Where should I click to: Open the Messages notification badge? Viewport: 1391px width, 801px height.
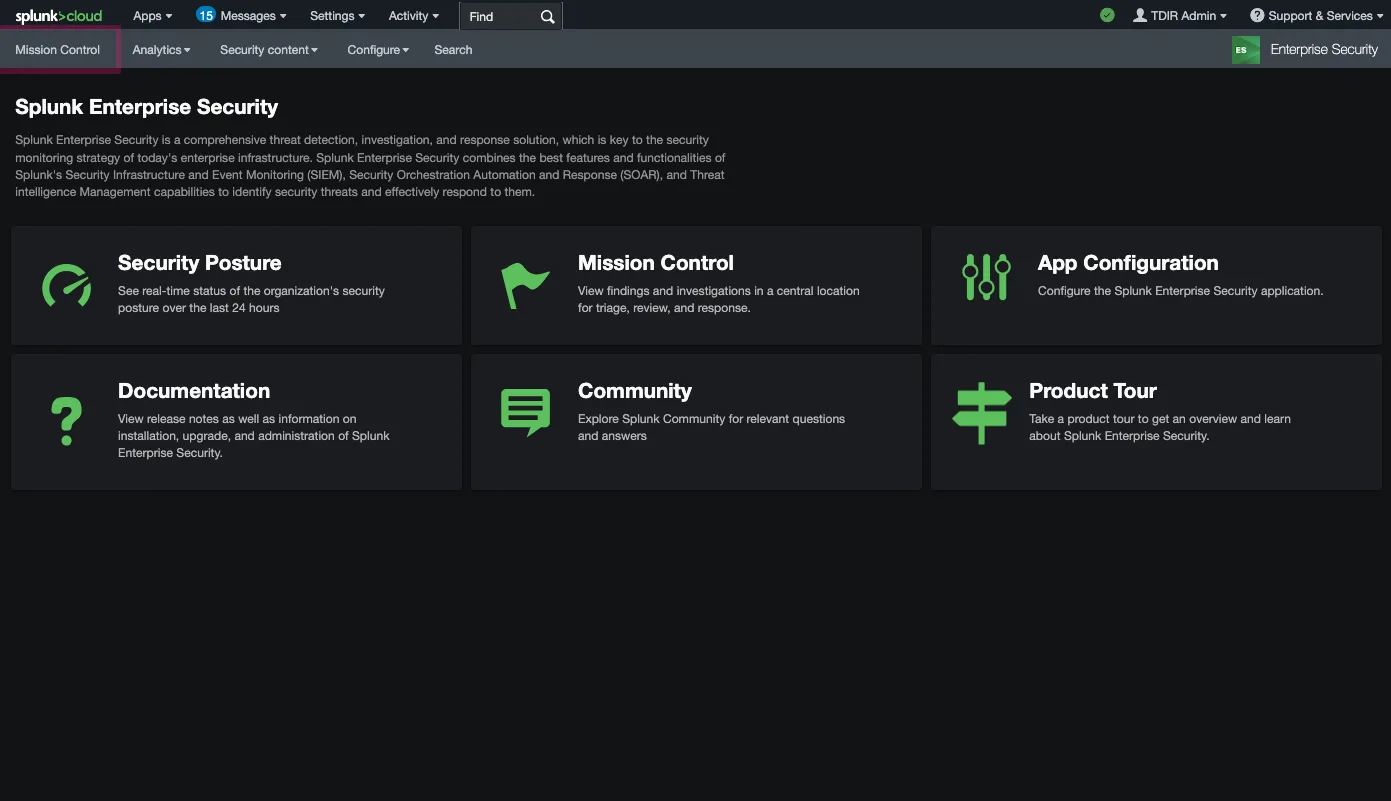(240, 15)
